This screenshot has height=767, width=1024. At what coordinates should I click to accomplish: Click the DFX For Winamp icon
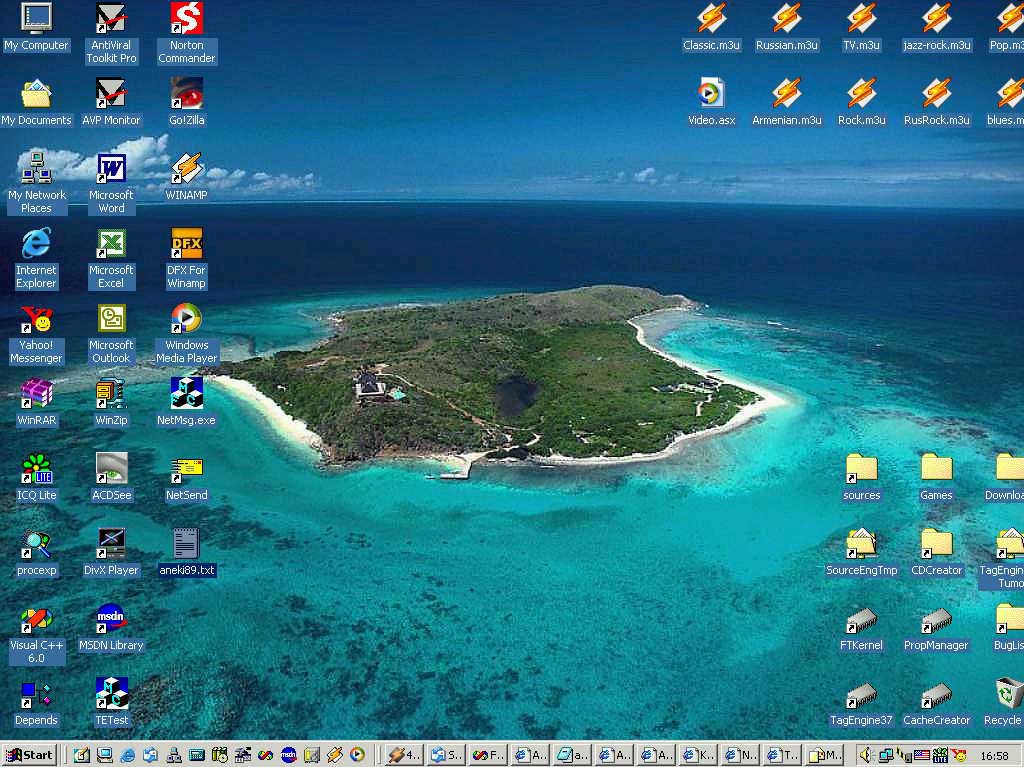tap(186, 244)
